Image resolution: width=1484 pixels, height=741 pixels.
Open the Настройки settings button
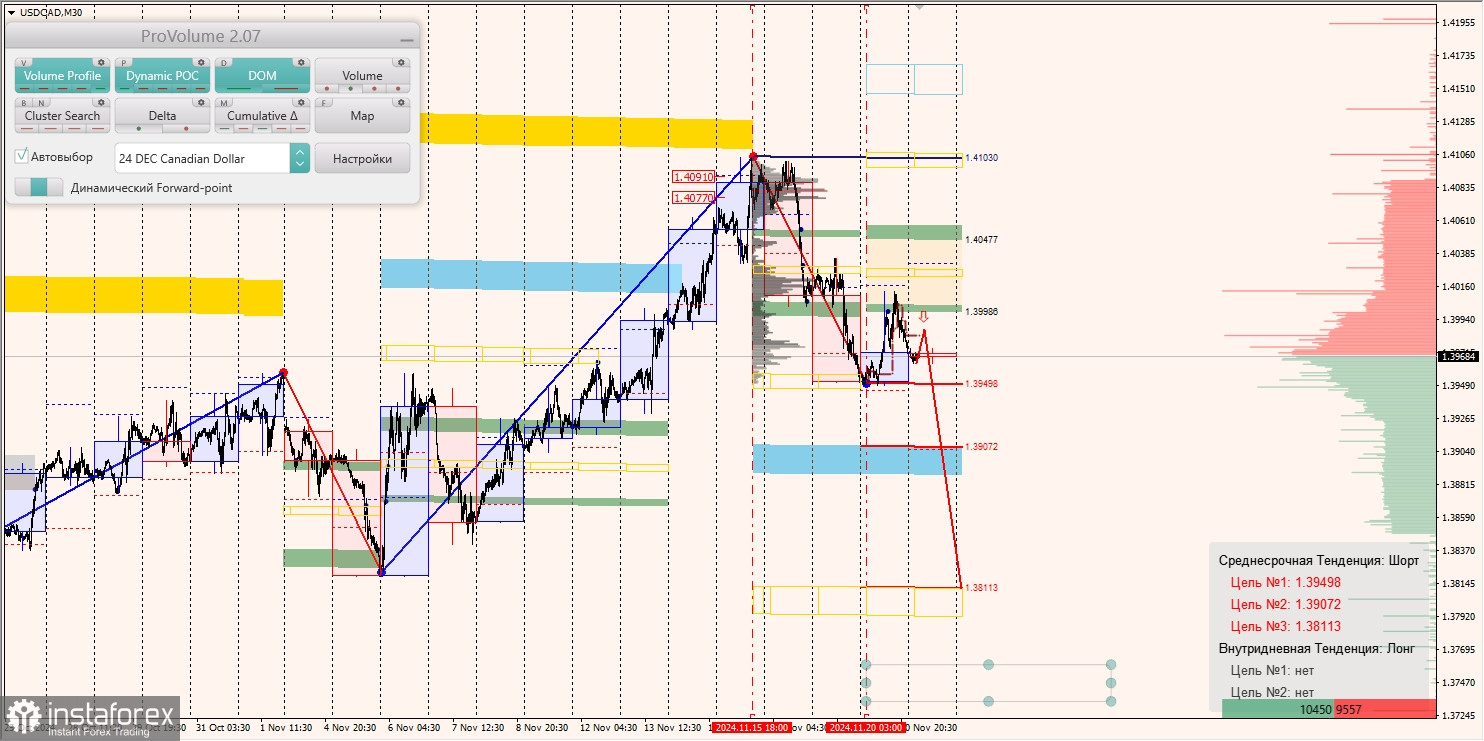pyautogui.click(x=362, y=158)
